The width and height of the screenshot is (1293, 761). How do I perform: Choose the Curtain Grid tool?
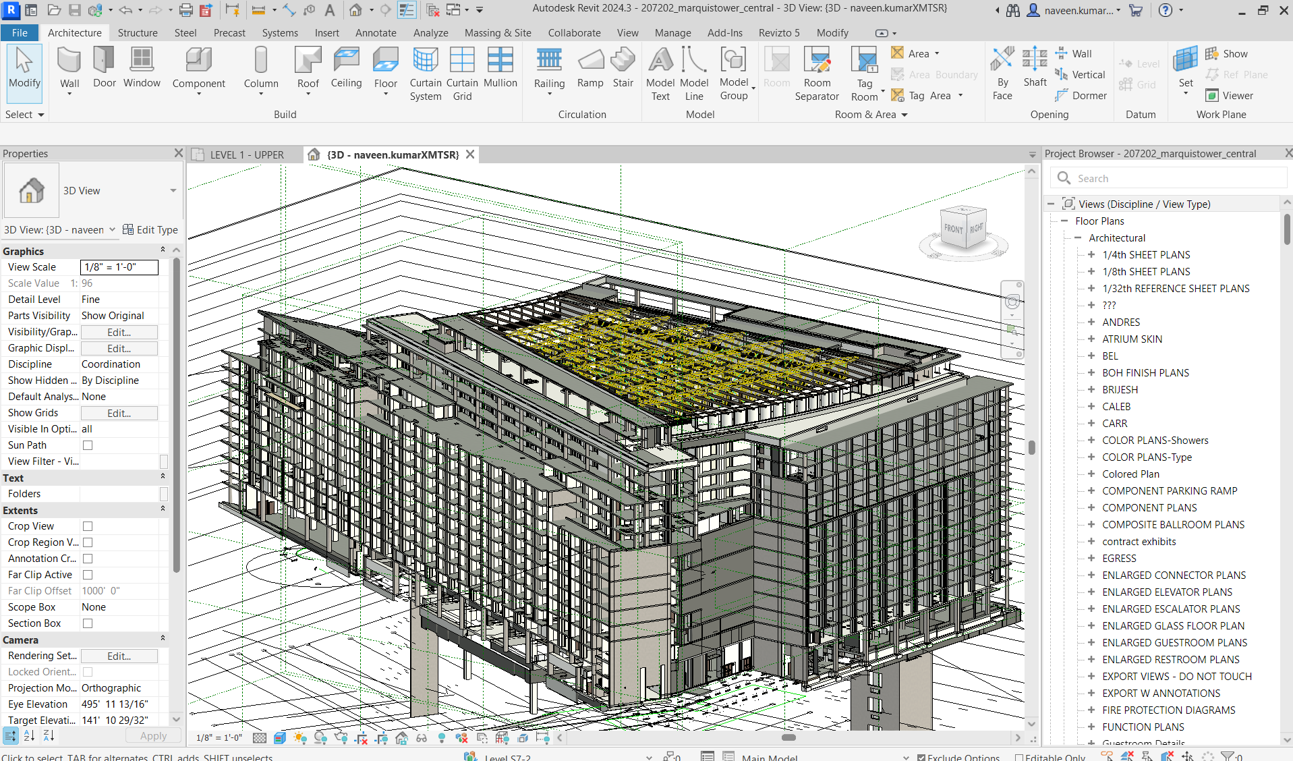click(462, 74)
